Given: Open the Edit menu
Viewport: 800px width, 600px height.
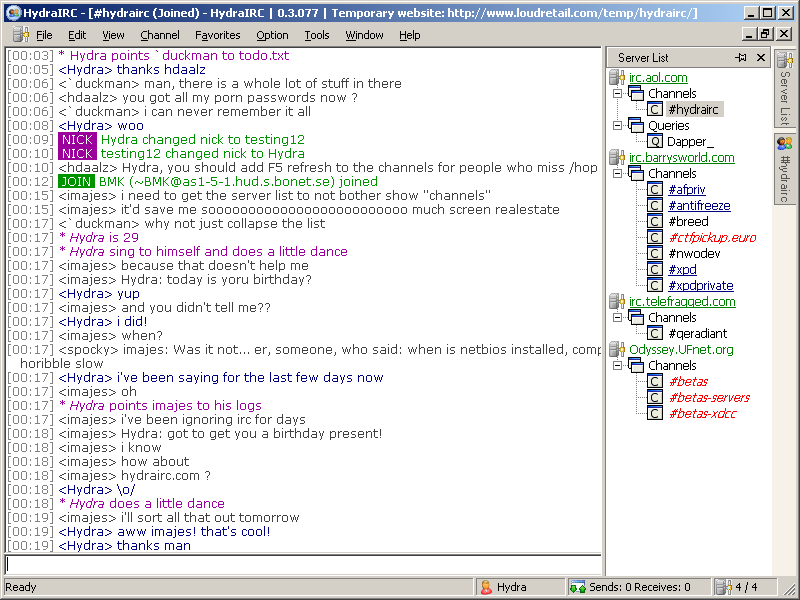Looking at the screenshot, I should point(77,35).
